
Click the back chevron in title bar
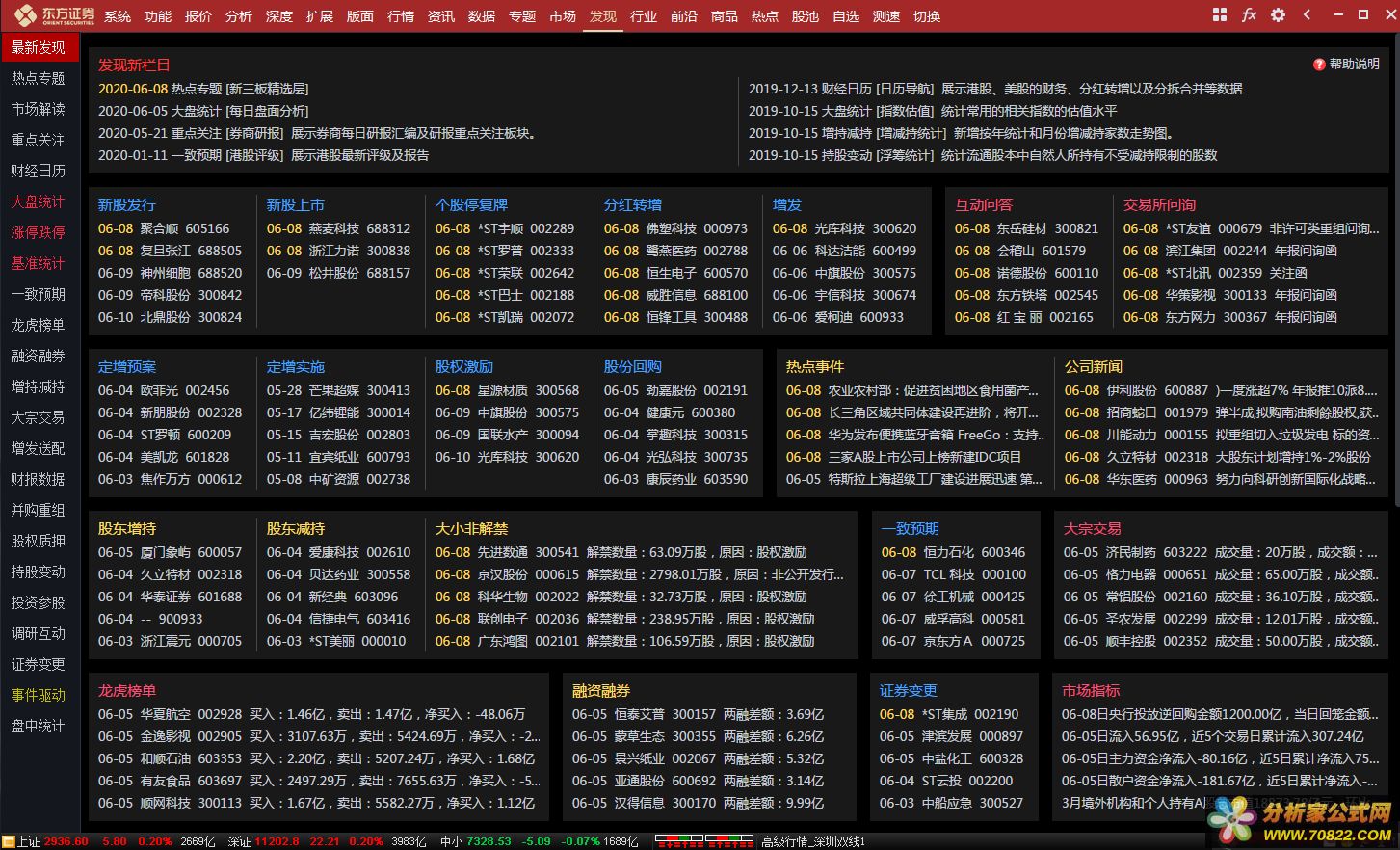pos(1307,15)
